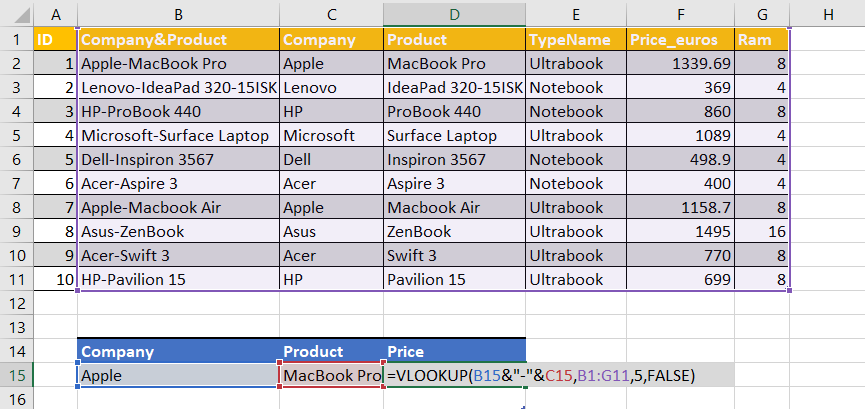Screen dimensions: 865x409
Task: Click the Apple cell in row 15
Action: (x=178, y=376)
